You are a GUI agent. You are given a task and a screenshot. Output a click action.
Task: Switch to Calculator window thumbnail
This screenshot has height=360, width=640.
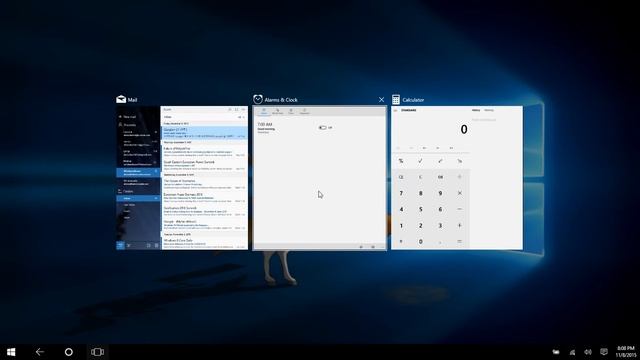(x=457, y=178)
